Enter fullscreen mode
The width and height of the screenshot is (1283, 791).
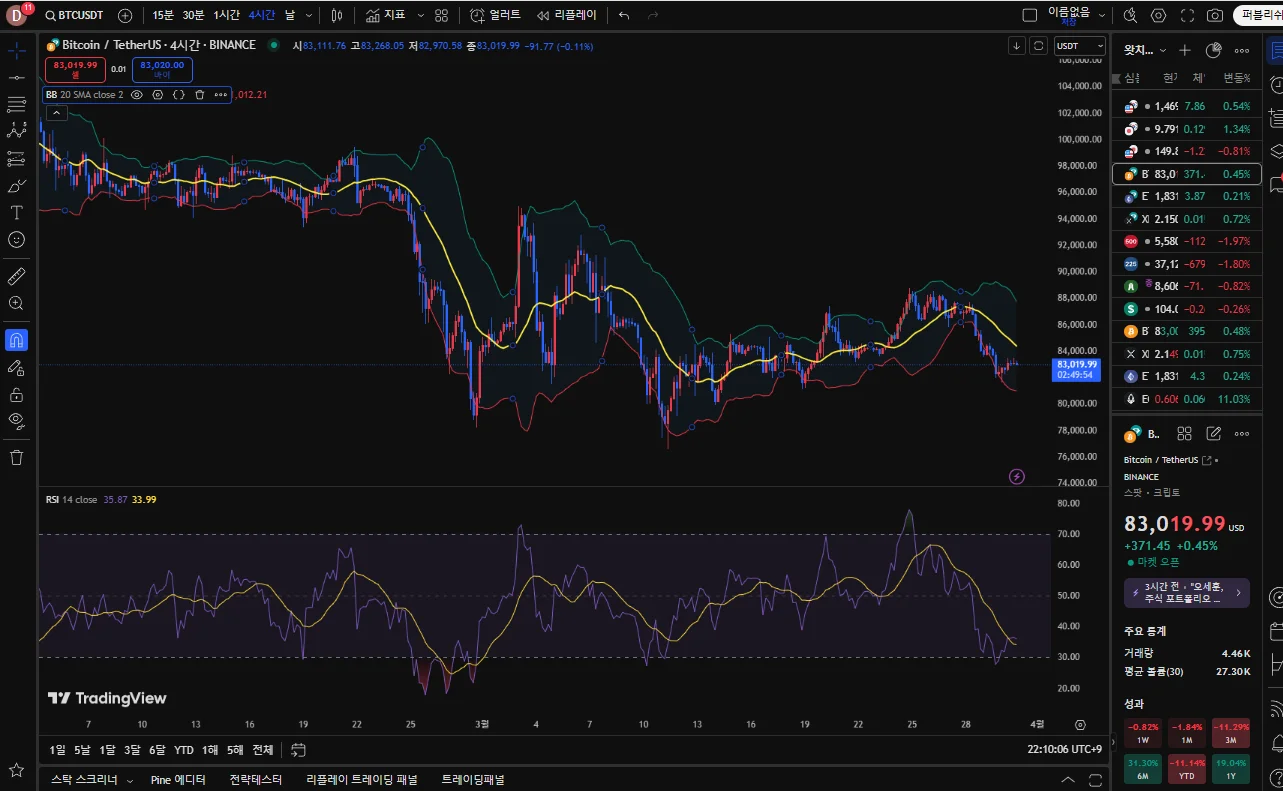click(x=1187, y=15)
